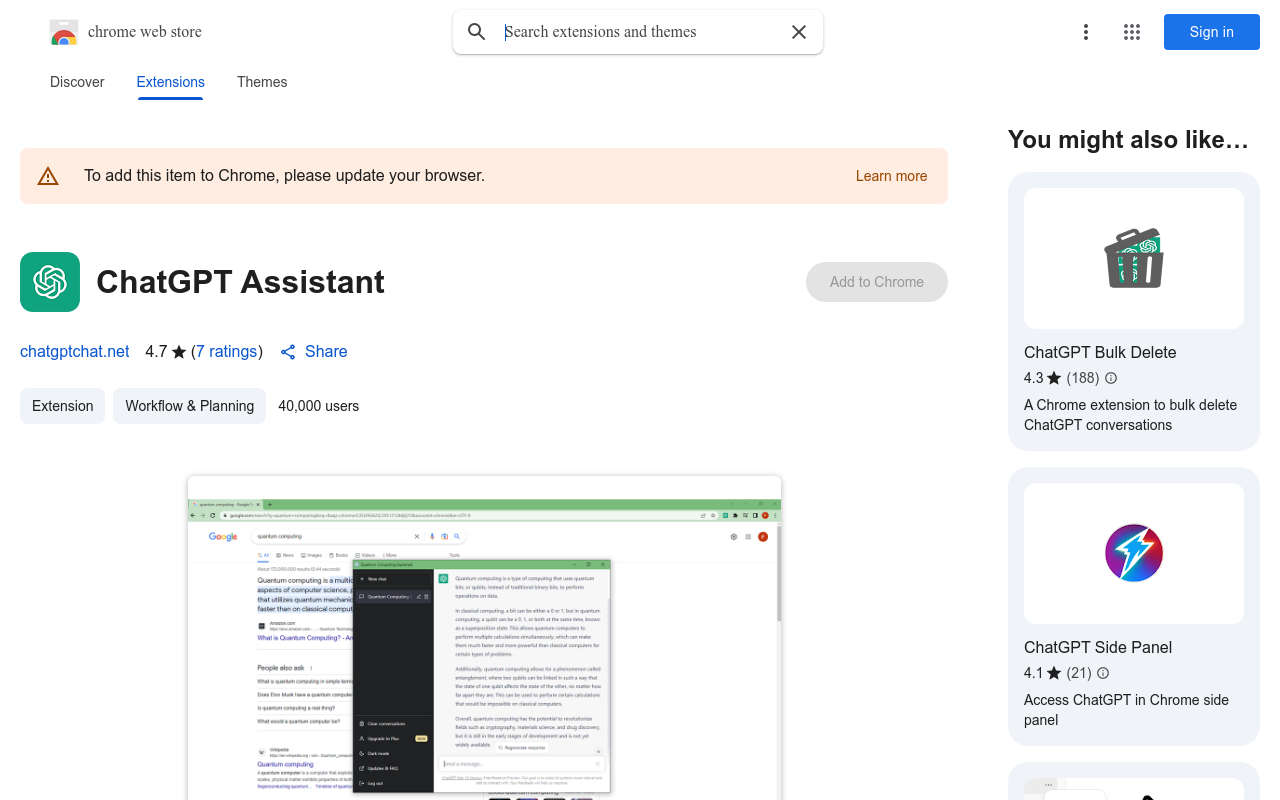The height and width of the screenshot is (800, 1280).
Task: Sign in to the Chrome Web Store
Action: [x=1211, y=32]
